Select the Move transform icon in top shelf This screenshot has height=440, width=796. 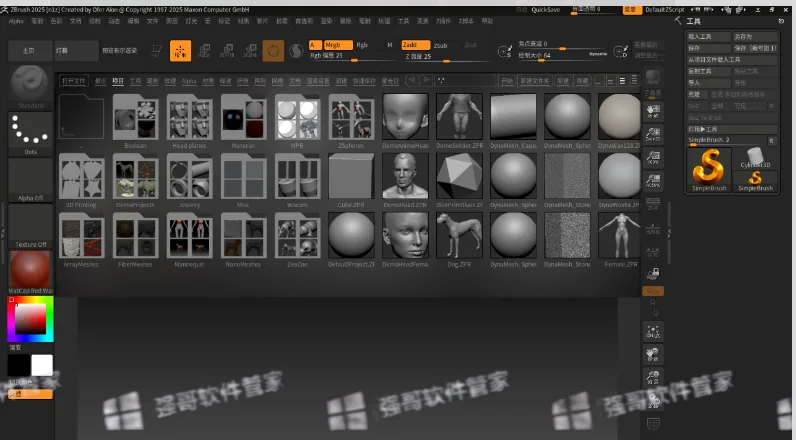point(204,51)
